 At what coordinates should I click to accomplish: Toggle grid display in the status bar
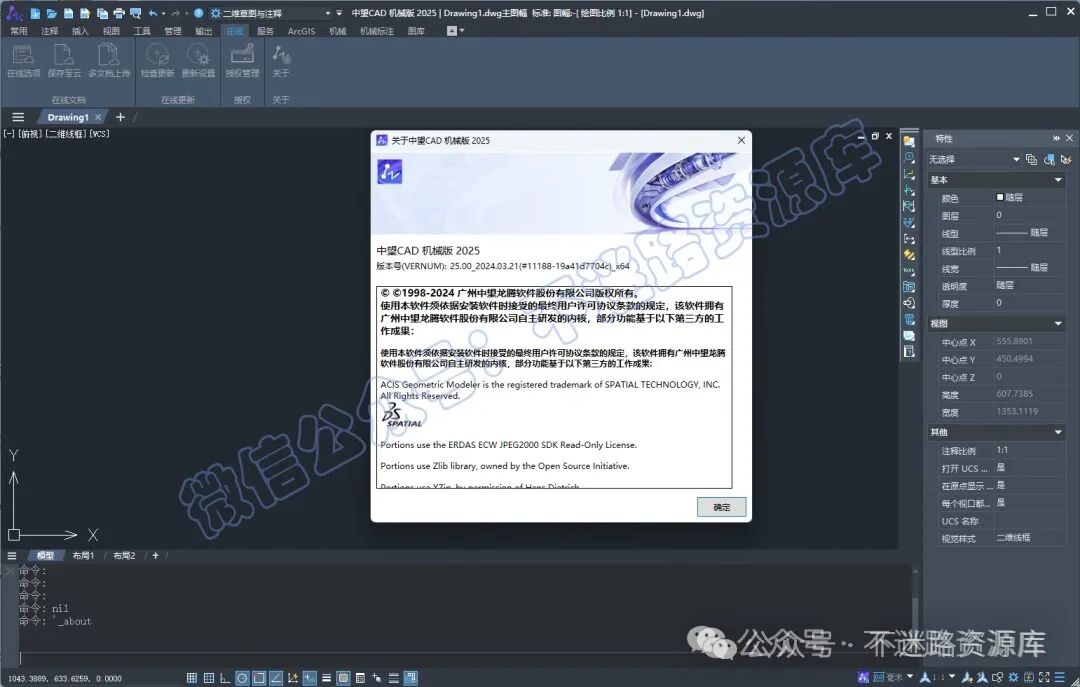pyautogui.click(x=191, y=678)
